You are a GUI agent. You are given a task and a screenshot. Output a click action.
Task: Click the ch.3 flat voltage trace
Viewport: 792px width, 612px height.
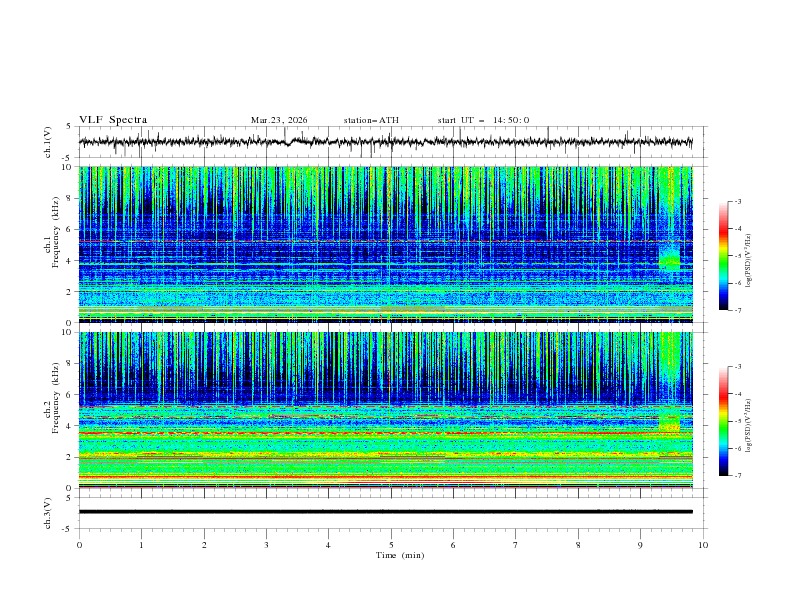(385, 512)
